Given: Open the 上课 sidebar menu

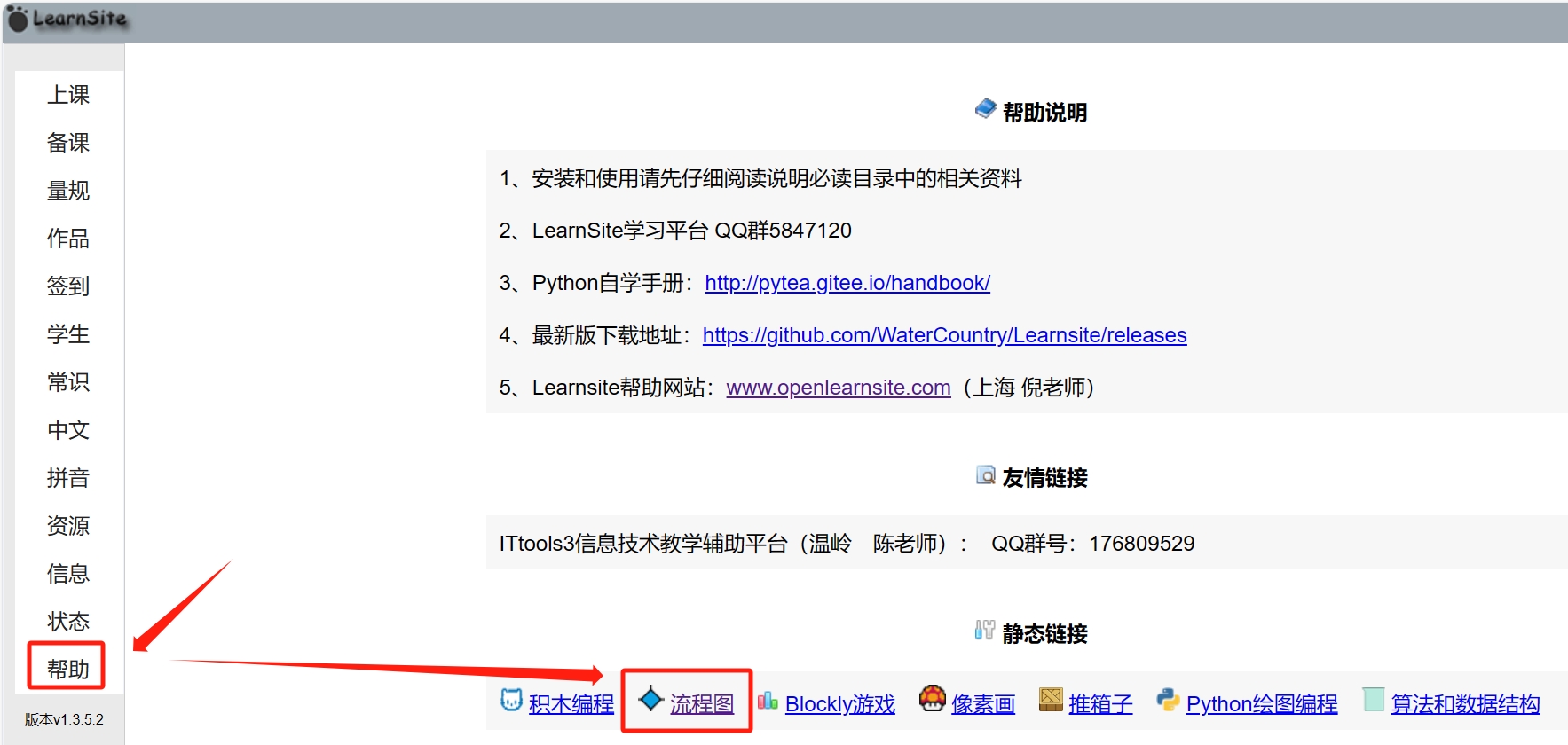Looking at the screenshot, I should coord(68,95).
